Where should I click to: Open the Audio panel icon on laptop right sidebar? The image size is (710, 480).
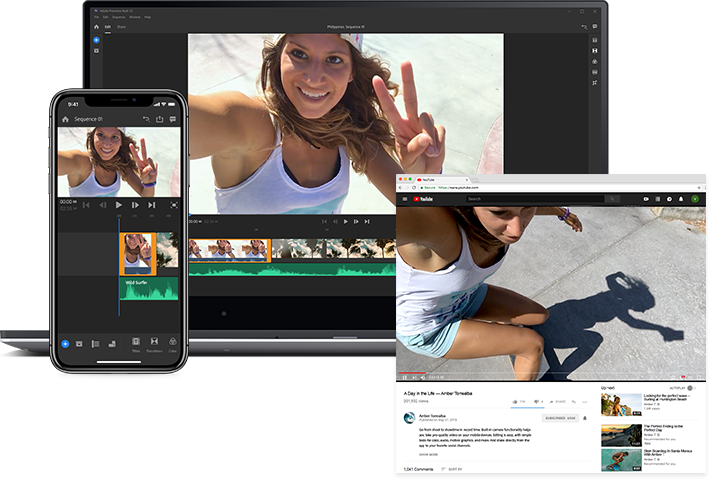pos(595,72)
